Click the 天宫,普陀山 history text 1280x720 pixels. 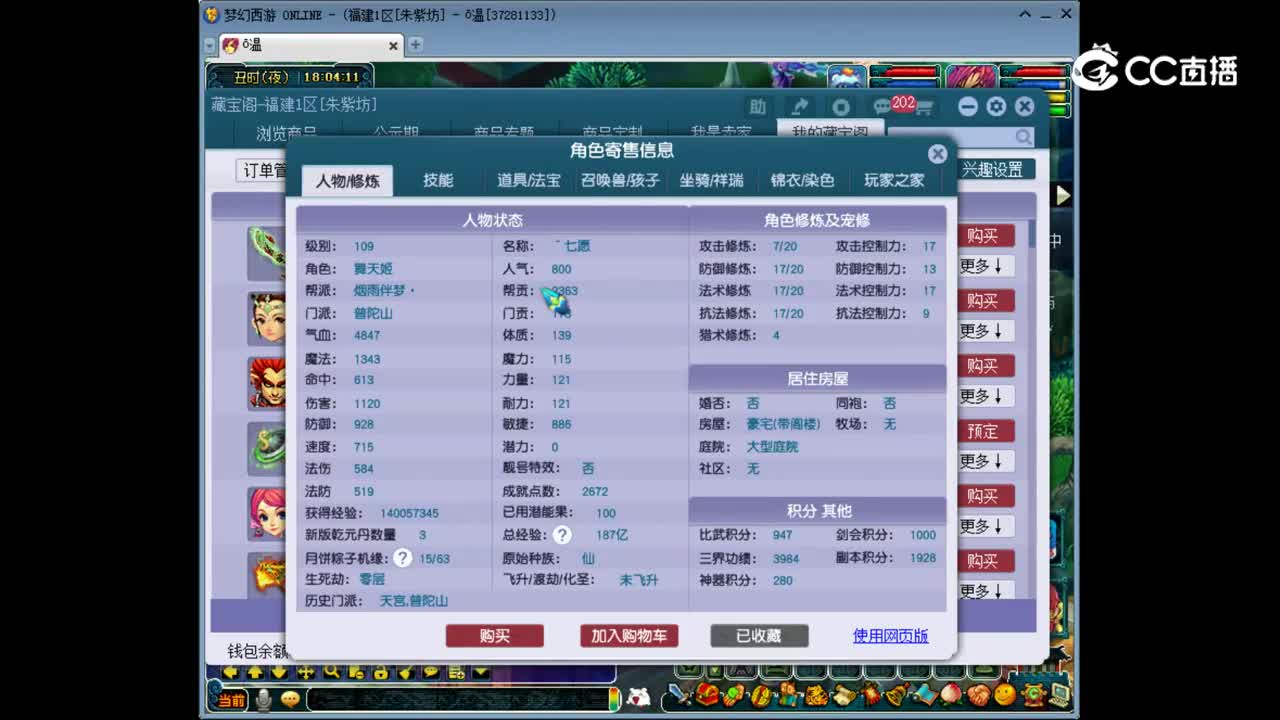(414, 601)
